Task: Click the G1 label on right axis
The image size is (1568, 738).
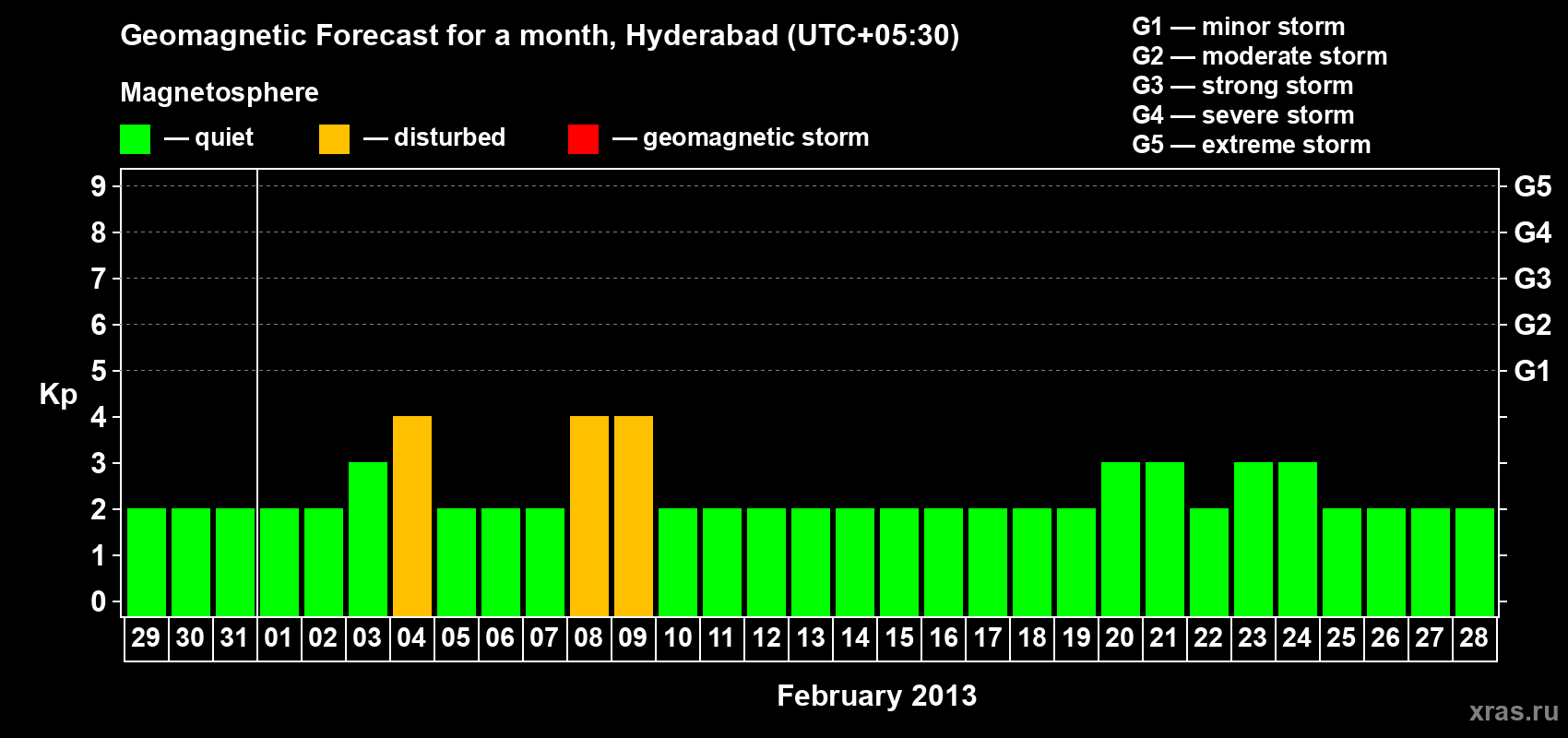Action: coord(1532,371)
